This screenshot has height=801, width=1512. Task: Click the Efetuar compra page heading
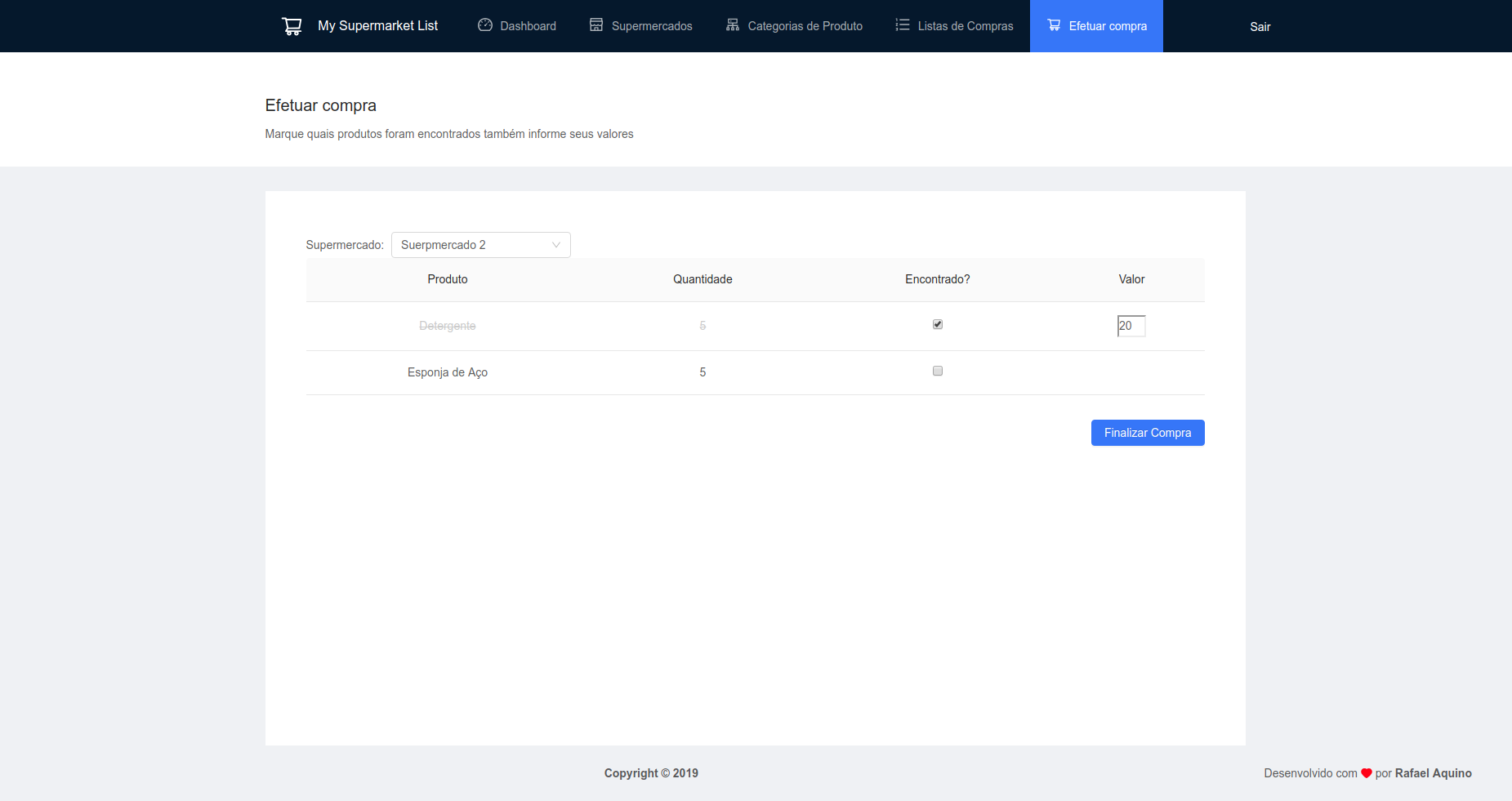point(321,105)
